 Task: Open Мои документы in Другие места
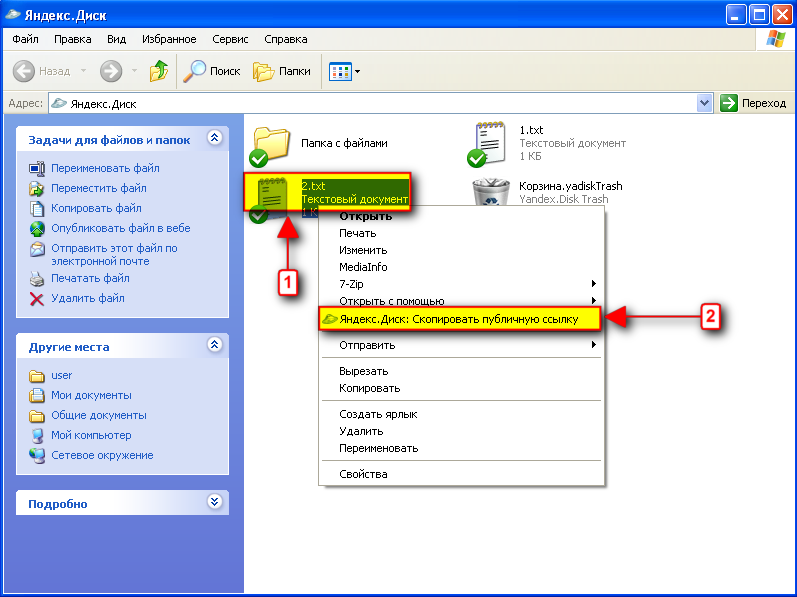[91, 395]
